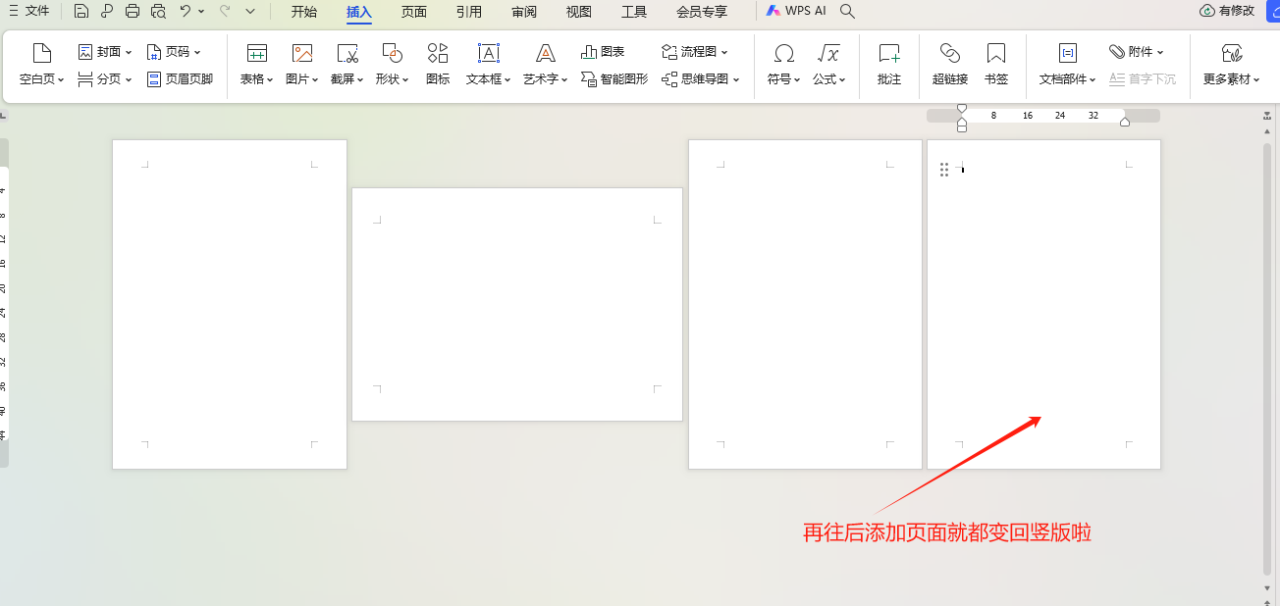Switch to the 会员专享 tab
Viewport: 1280px width, 606px height.
(x=702, y=12)
